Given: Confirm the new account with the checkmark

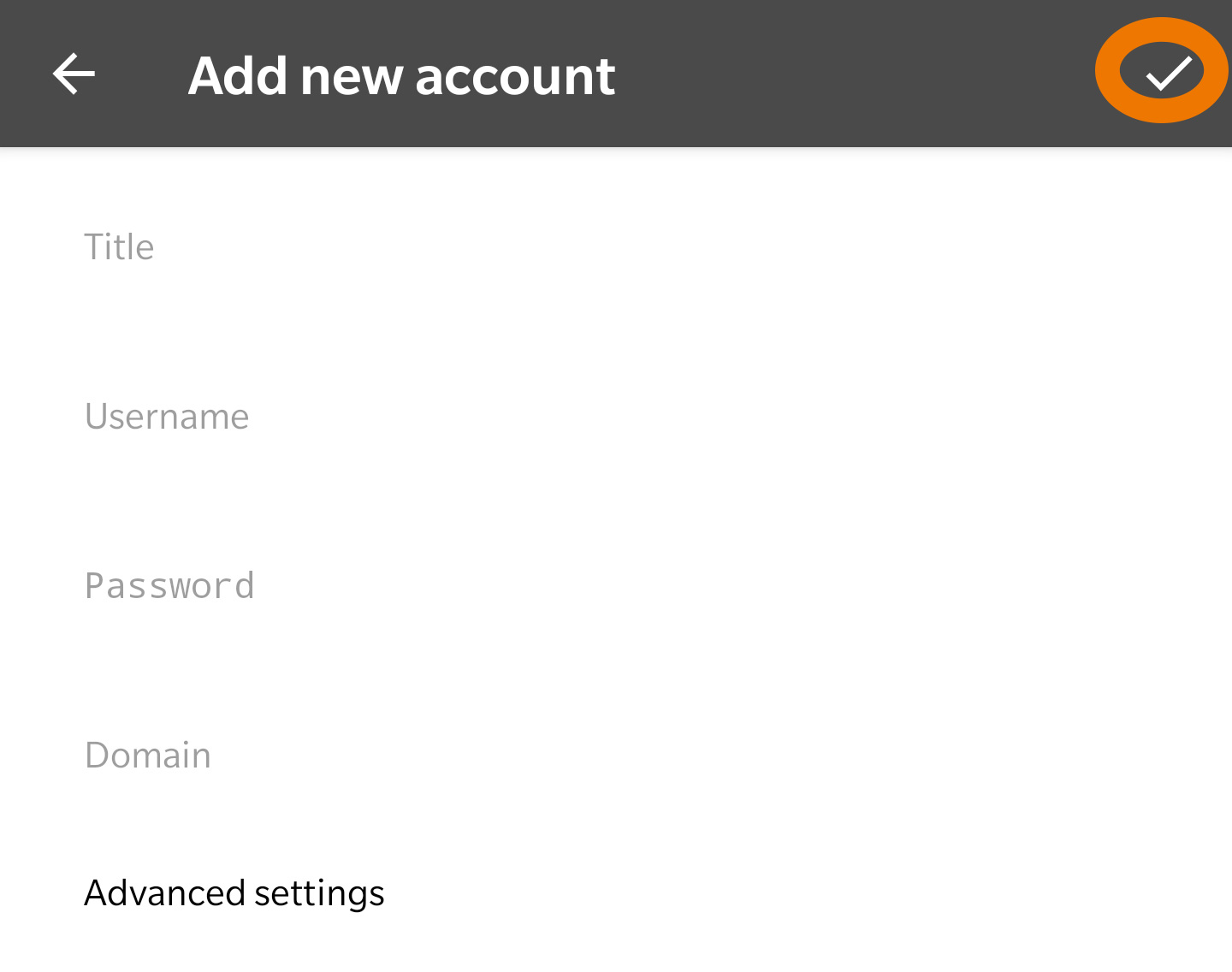Looking at the screenshot, I should coord(1162,70).
